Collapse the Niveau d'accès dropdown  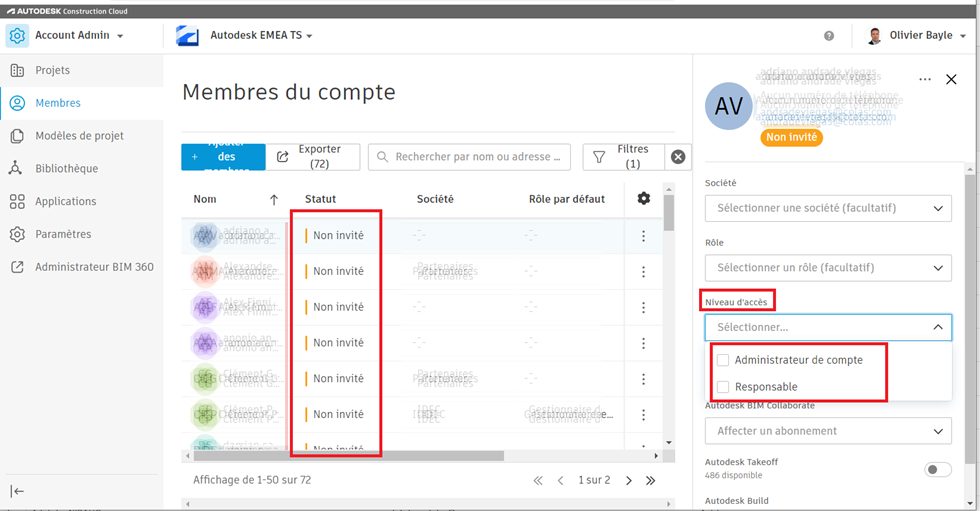[x=828, y=327]
